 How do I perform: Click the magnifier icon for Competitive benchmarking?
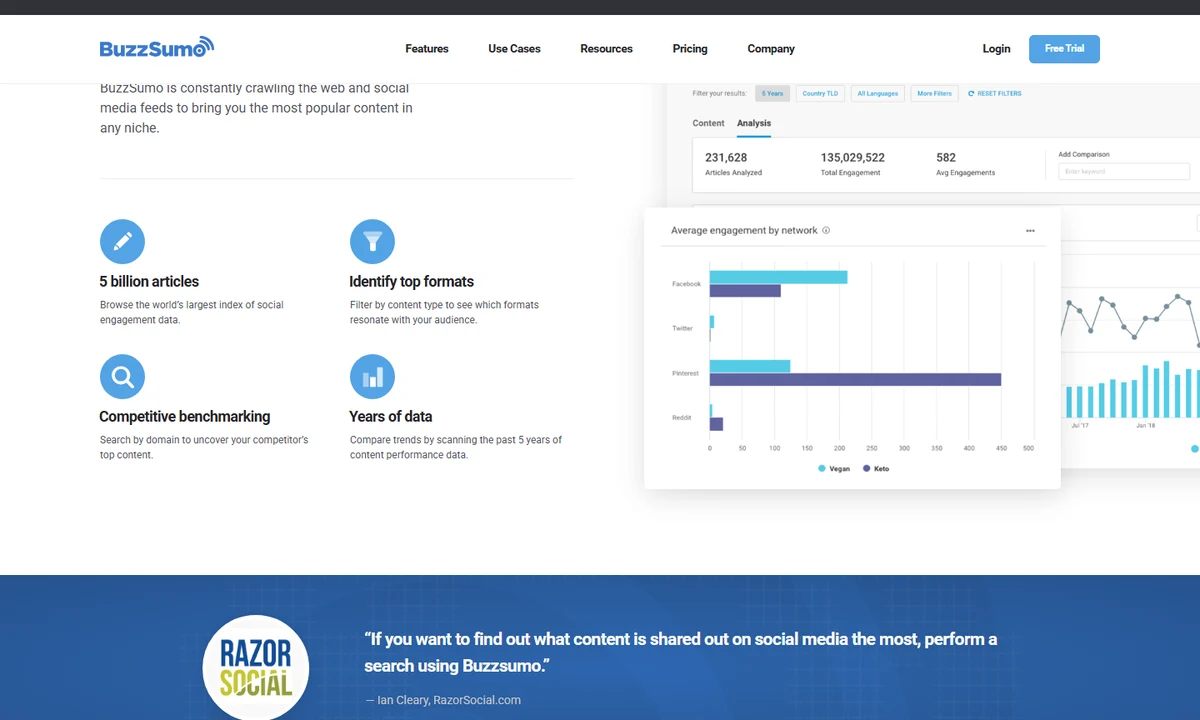point(122,377)
